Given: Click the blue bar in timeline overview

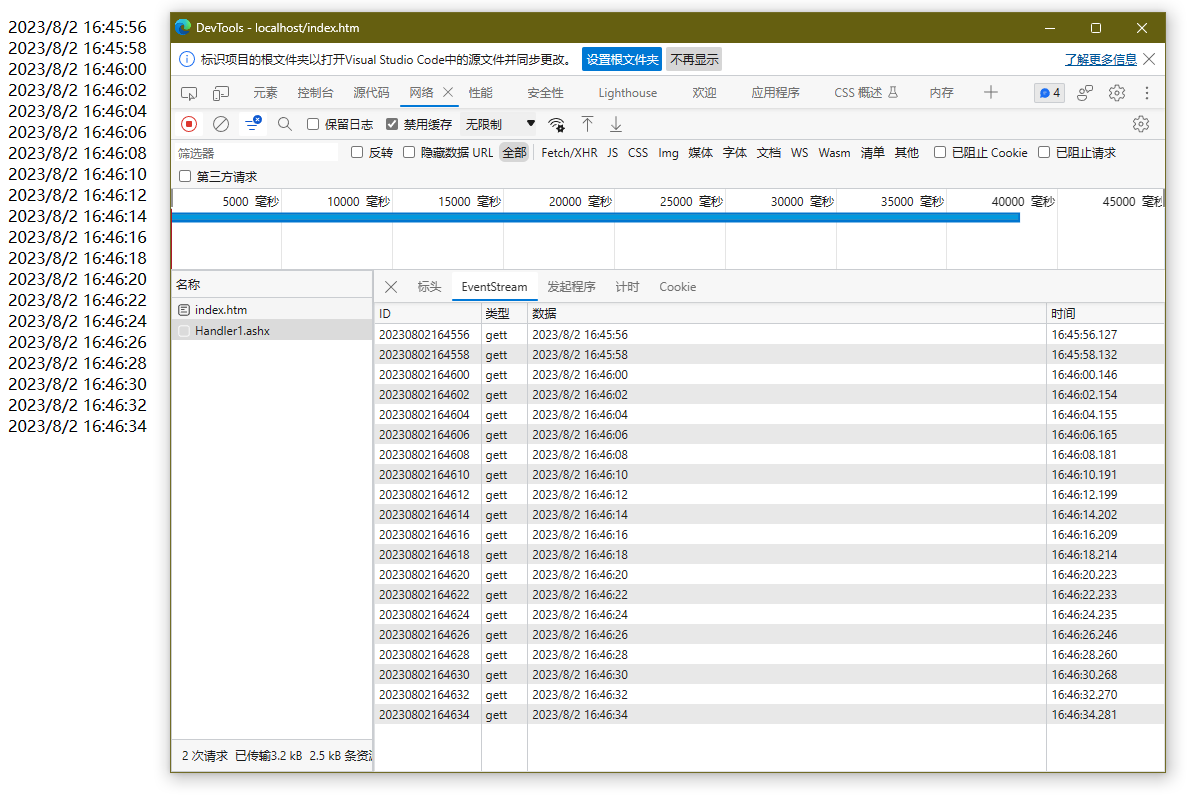Looking at the screenshot, I should [x=596, y=217].
